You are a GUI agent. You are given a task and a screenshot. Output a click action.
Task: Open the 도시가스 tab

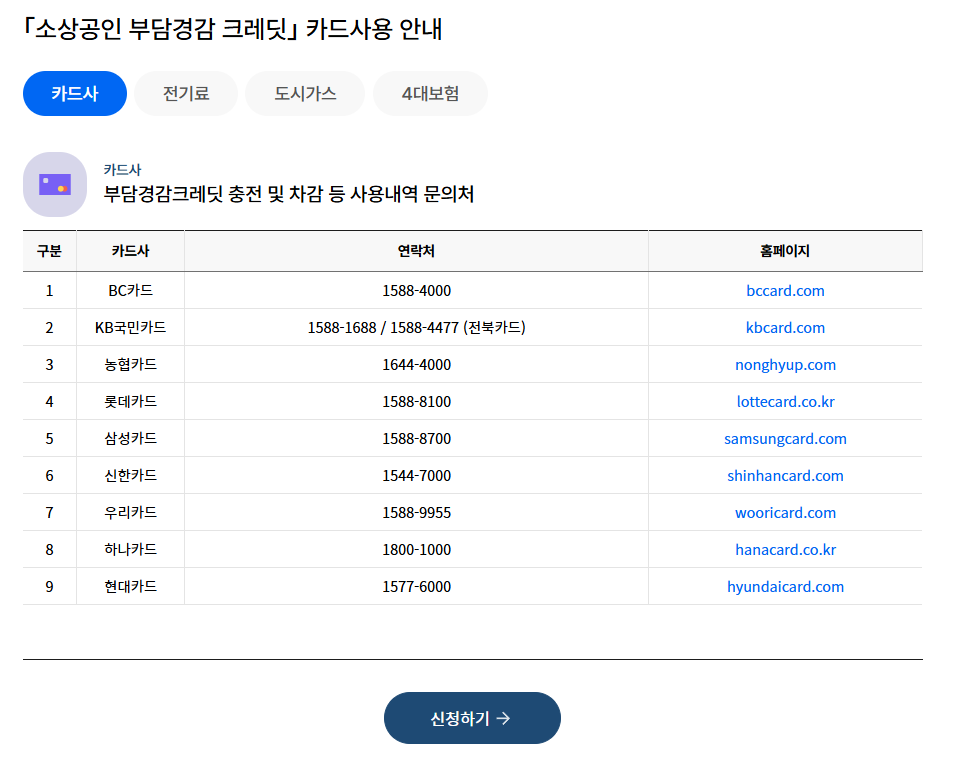305,93
